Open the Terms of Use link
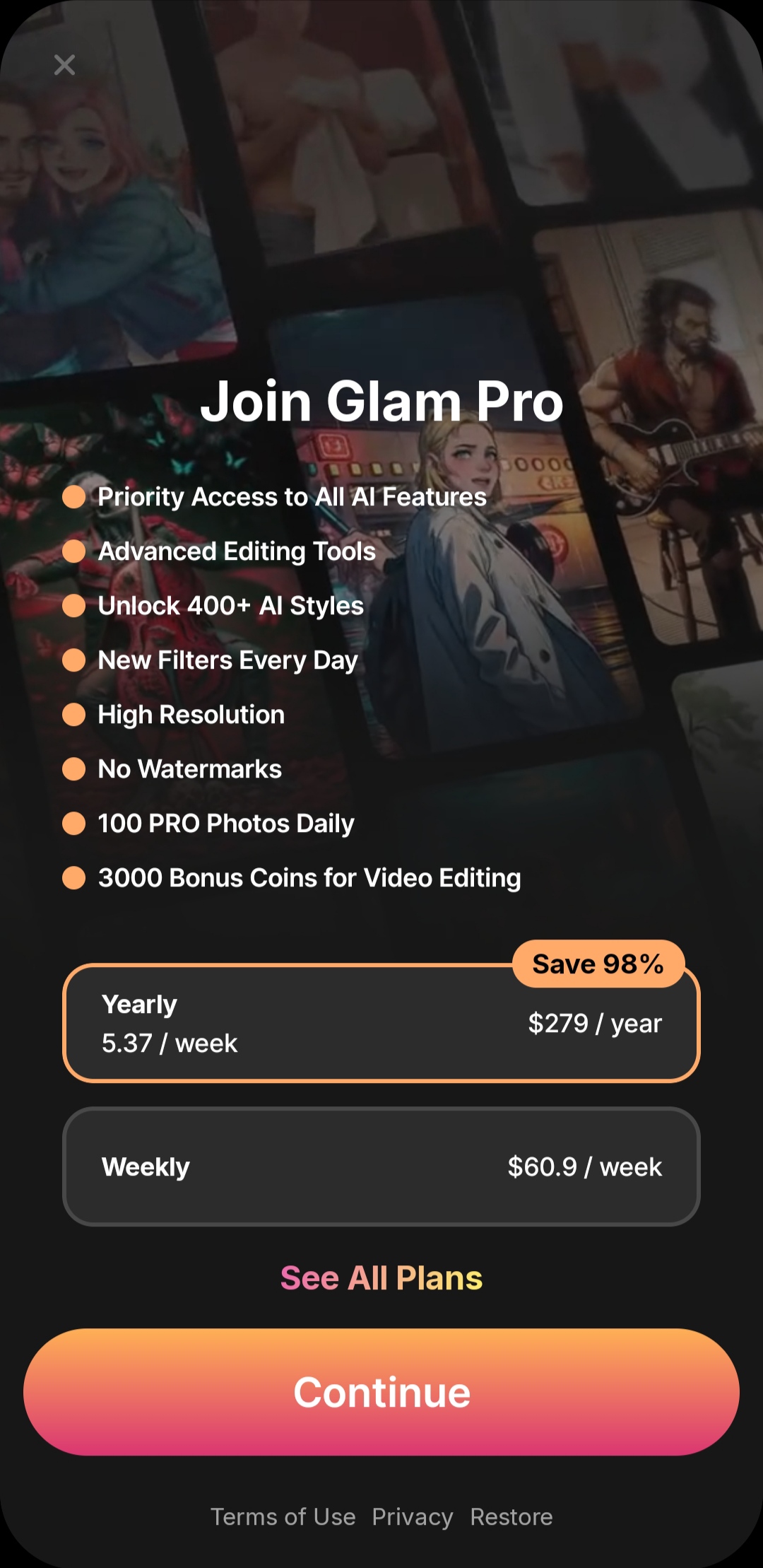Screen dimensions: 763x1568 click(x=283, y=1516)
